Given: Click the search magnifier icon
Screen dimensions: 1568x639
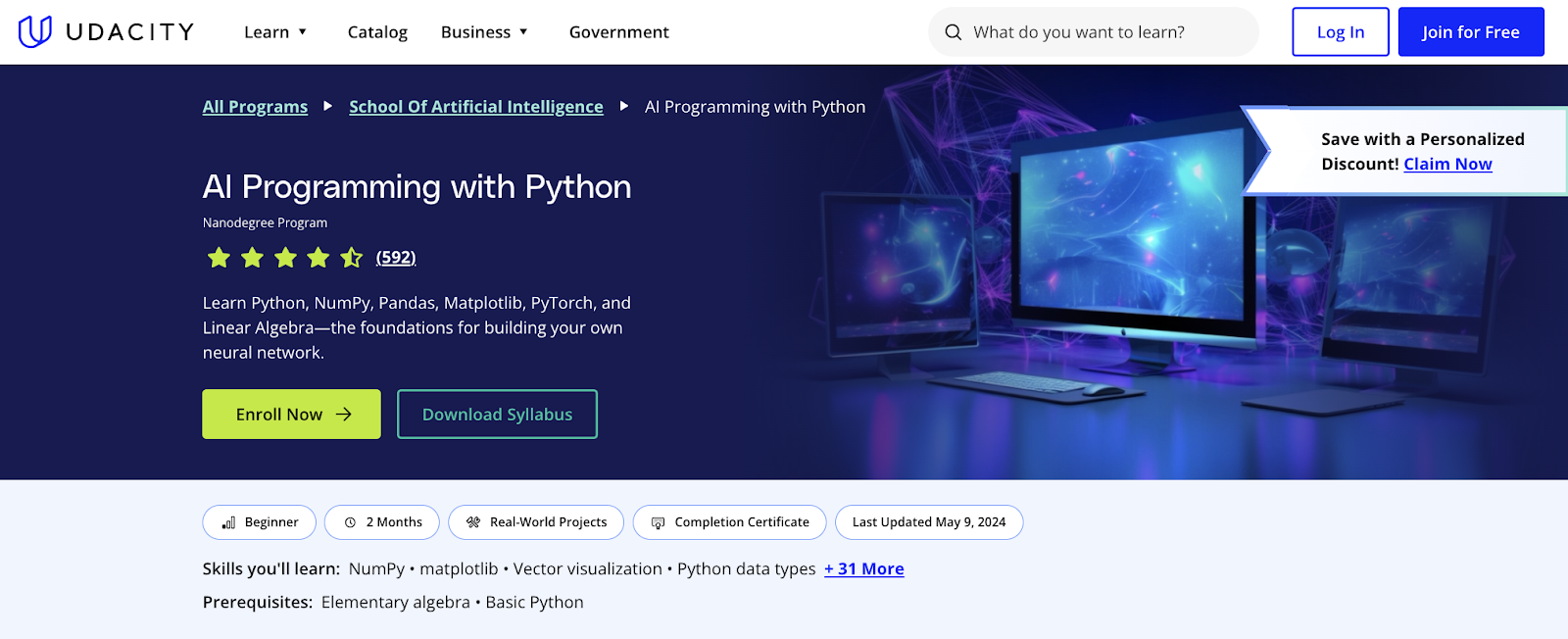Looking at the screenshot, I should 953,32.
